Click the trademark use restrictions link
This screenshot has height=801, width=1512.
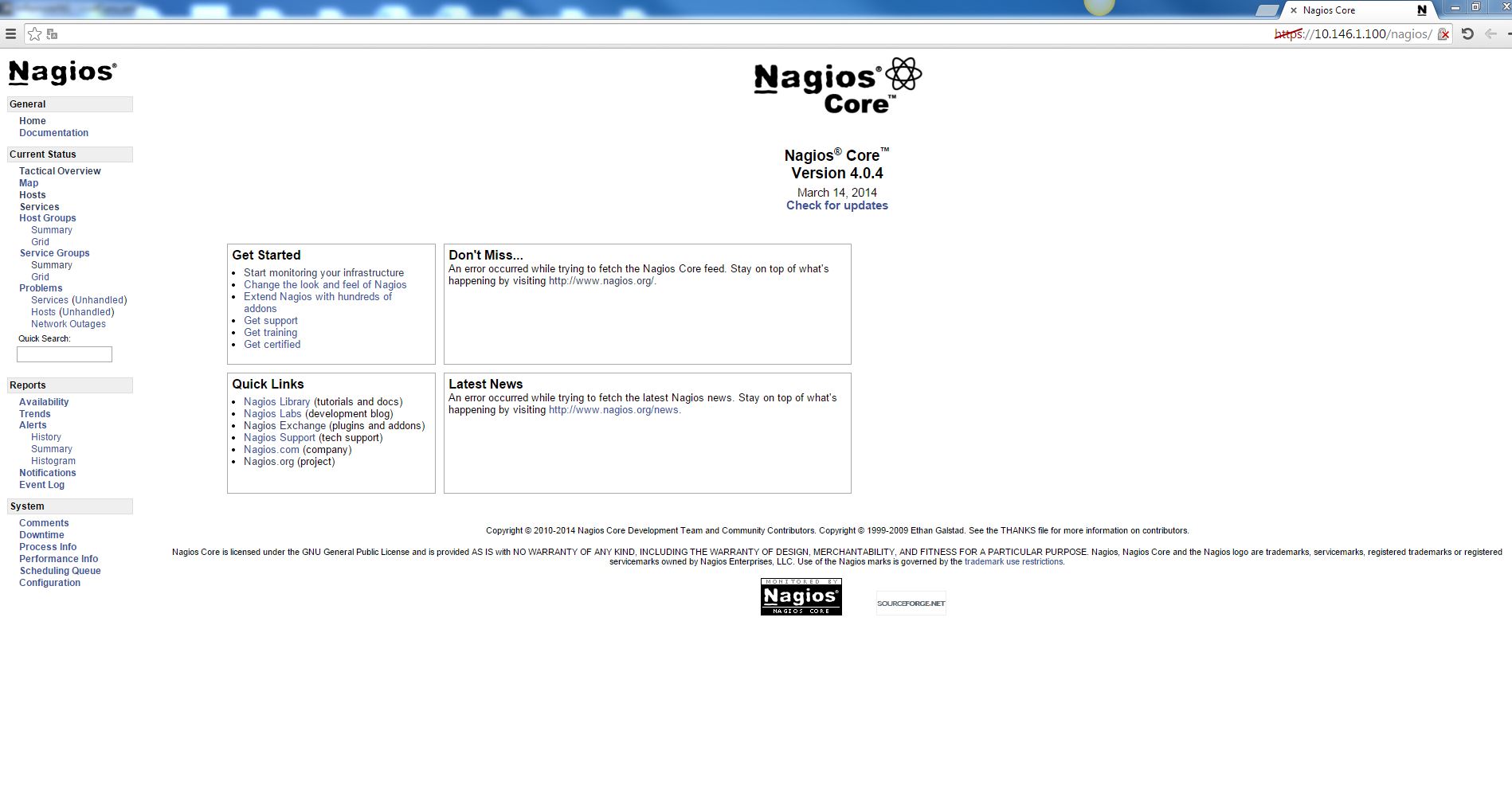[x=1013, y=561]
